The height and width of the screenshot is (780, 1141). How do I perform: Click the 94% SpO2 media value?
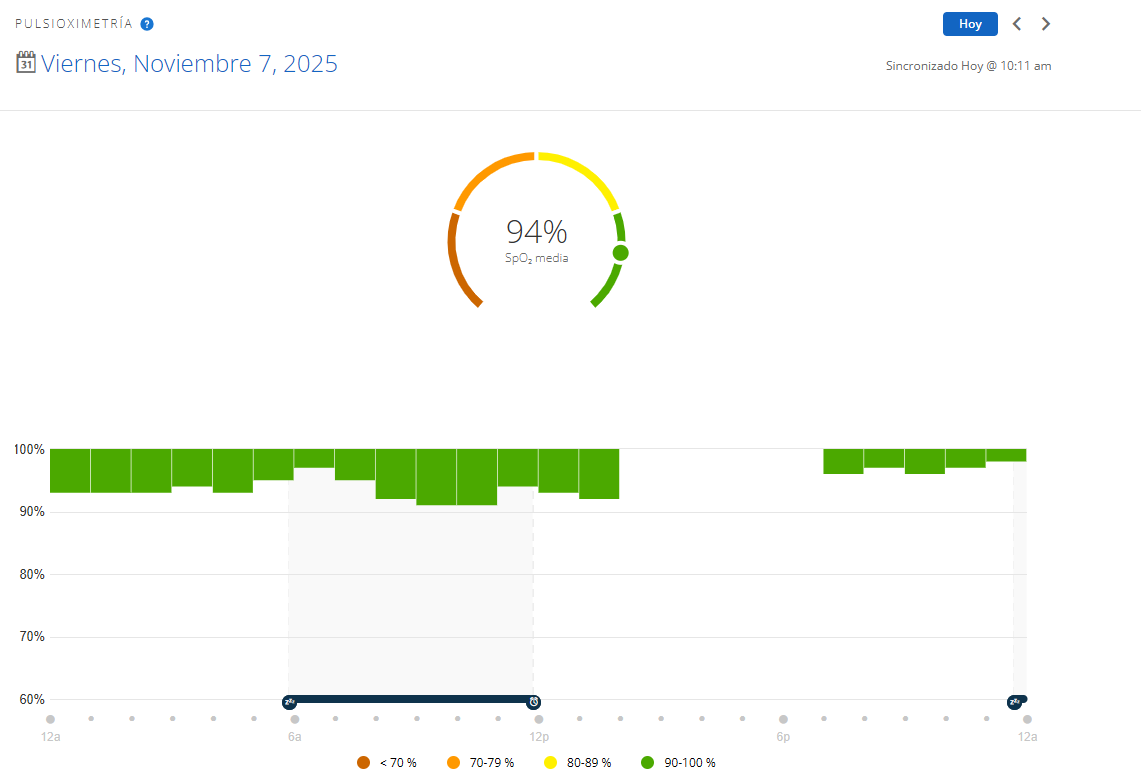coord(536,232)
